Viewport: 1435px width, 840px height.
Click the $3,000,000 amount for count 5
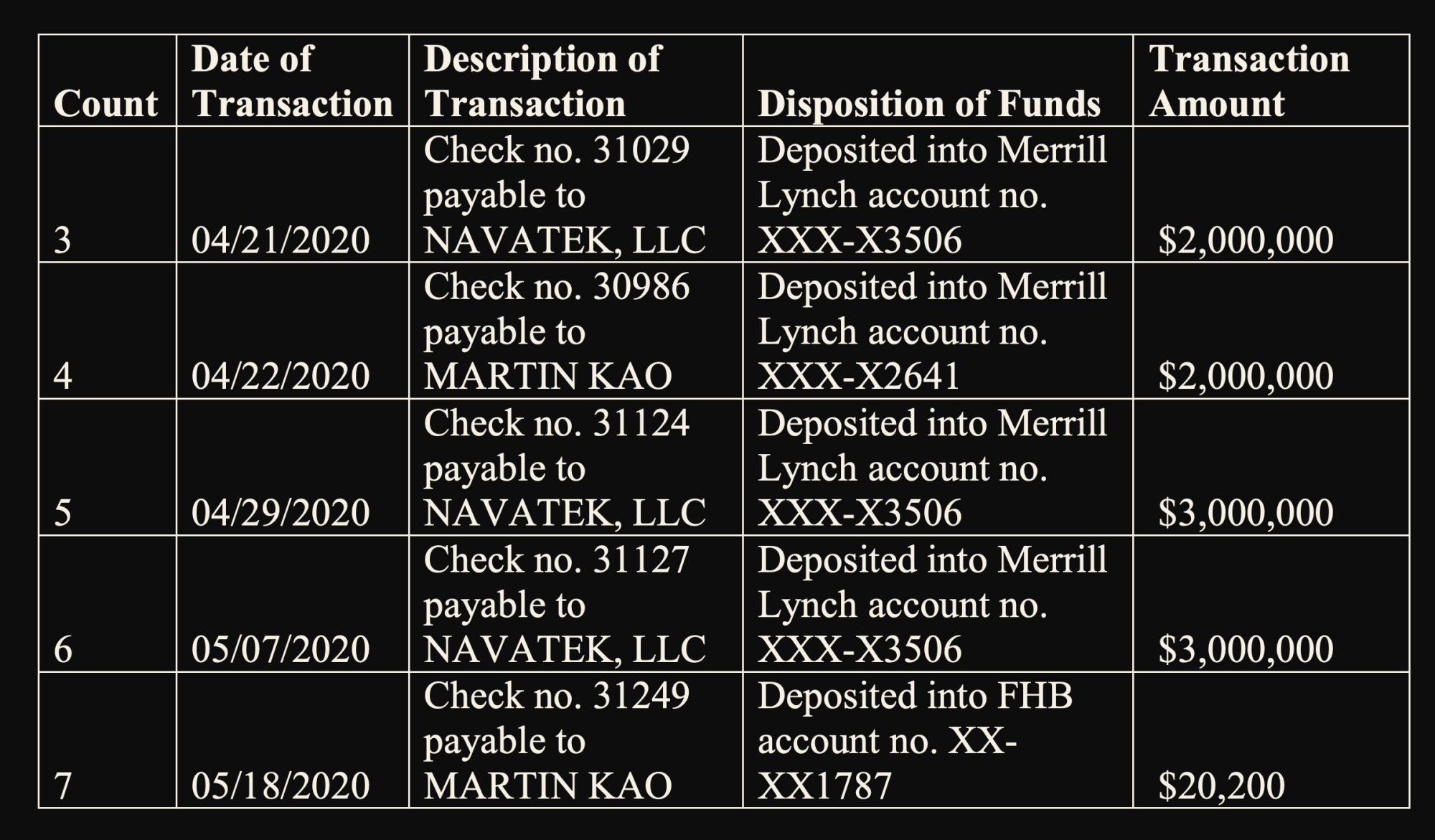point(1246,513)
